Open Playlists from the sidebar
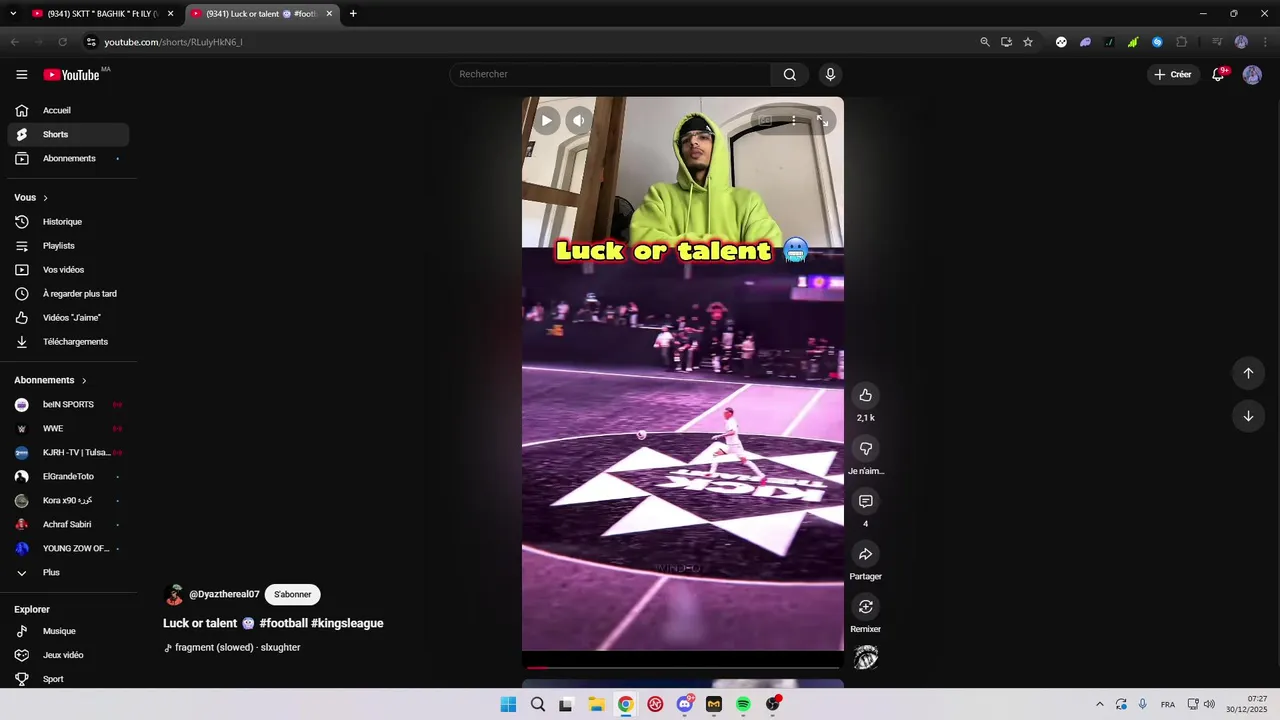This screenshot has width=1280, height=720. pyautogui.click(x=68, y=246)
